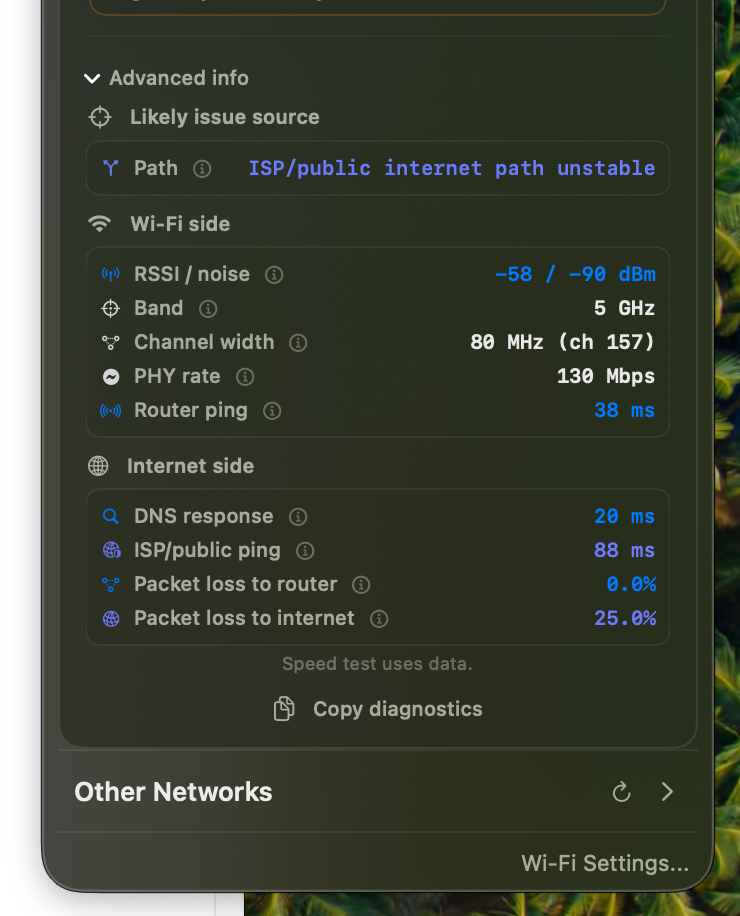Open the info tooltip next to Path
Screen dimensions: 740x916
click(202, 168)
